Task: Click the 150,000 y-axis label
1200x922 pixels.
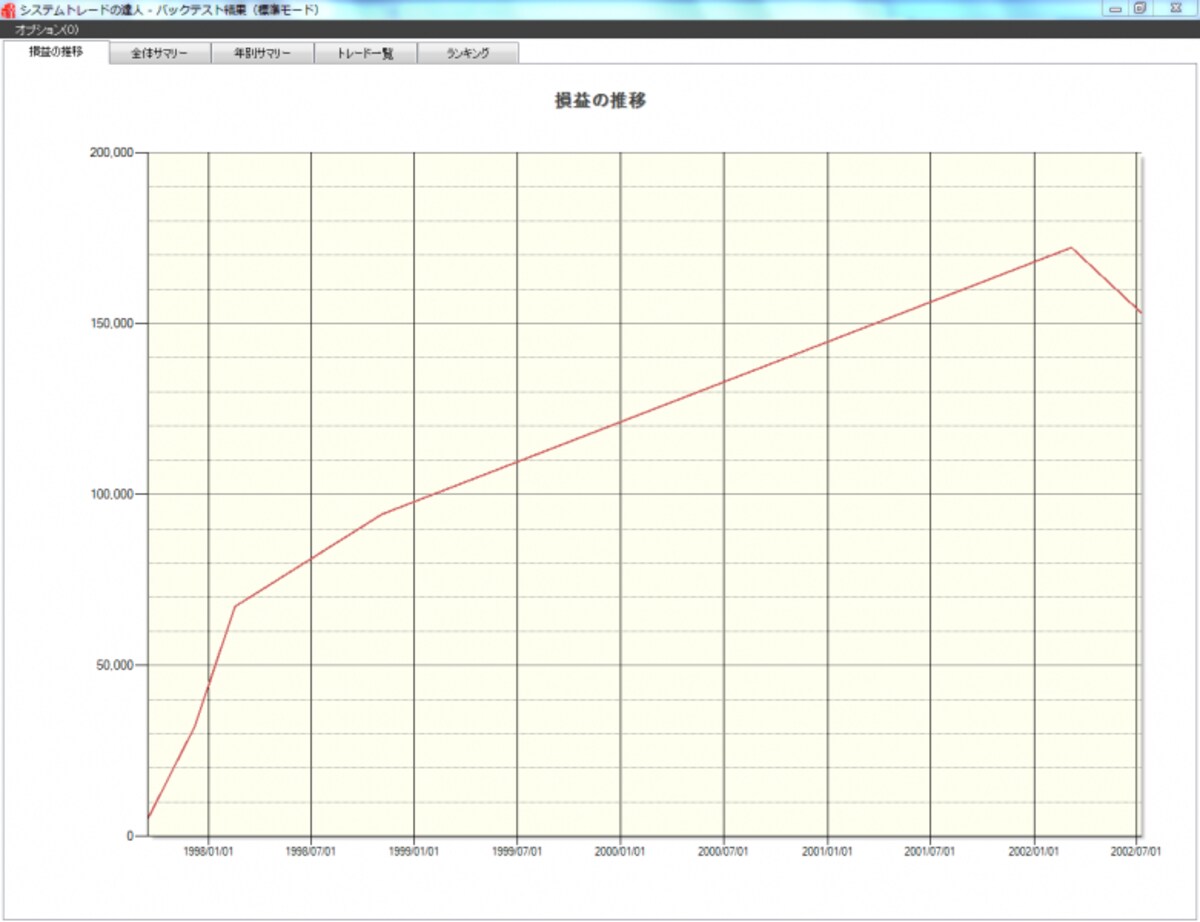Action: click(x=111, y=324)
